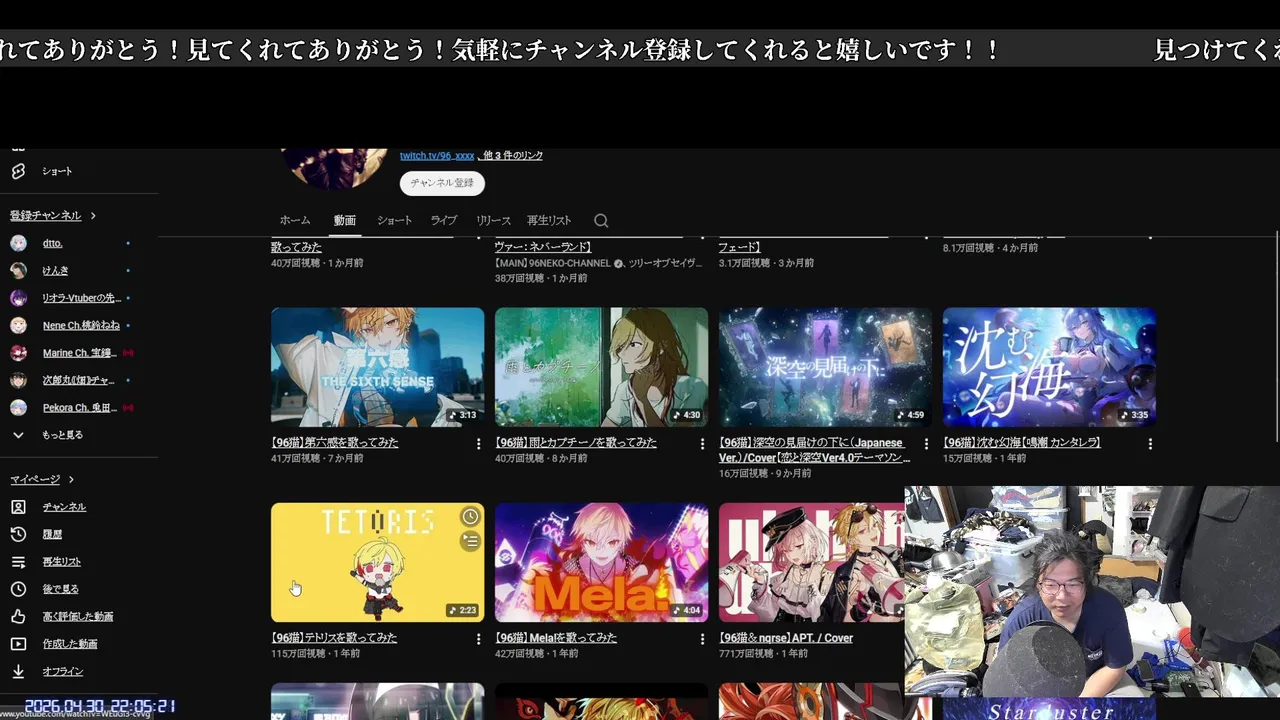Open 履歴 label in sidebar

tap(52, 534)
